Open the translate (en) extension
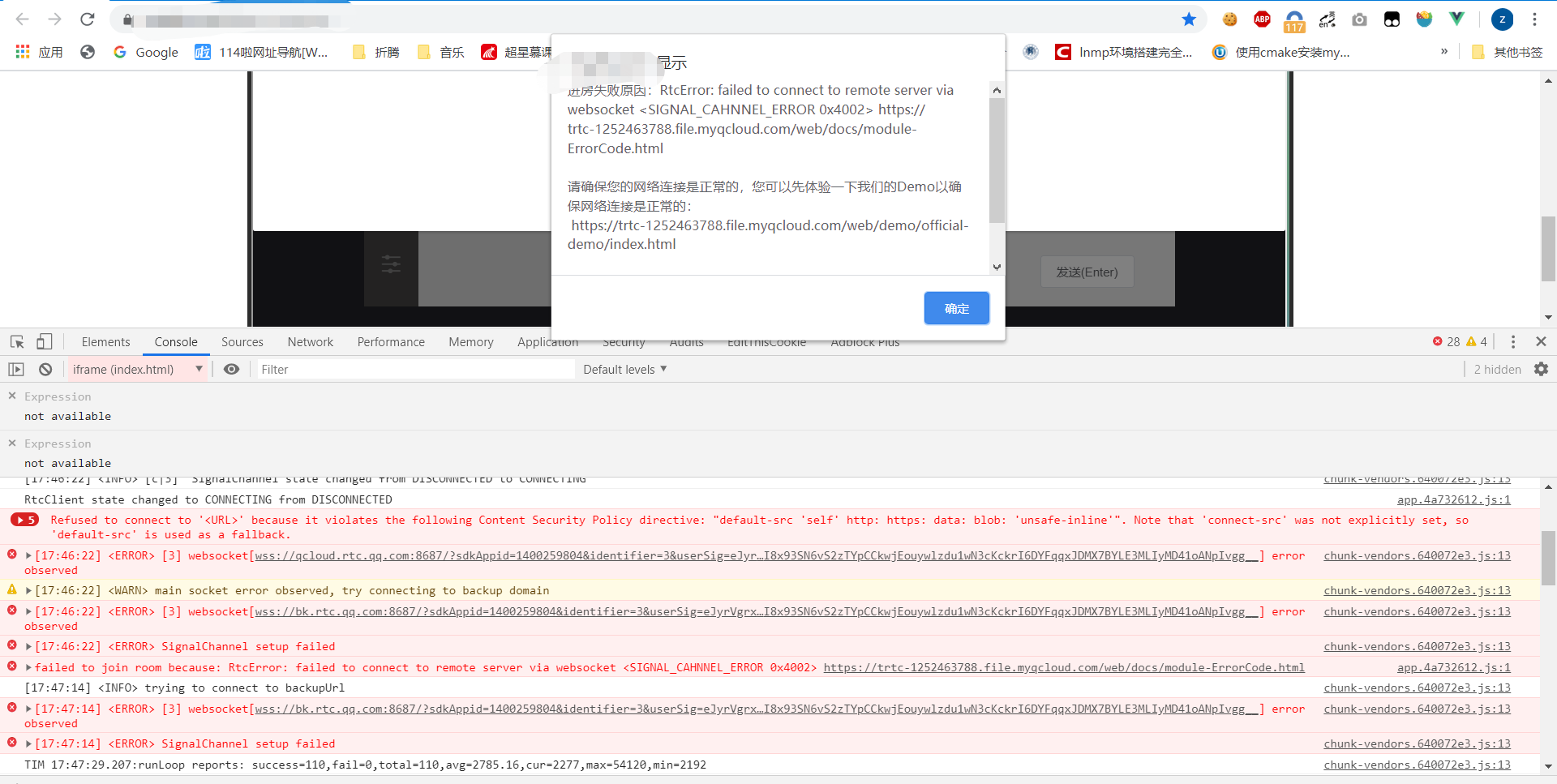 coord(1328,19)
